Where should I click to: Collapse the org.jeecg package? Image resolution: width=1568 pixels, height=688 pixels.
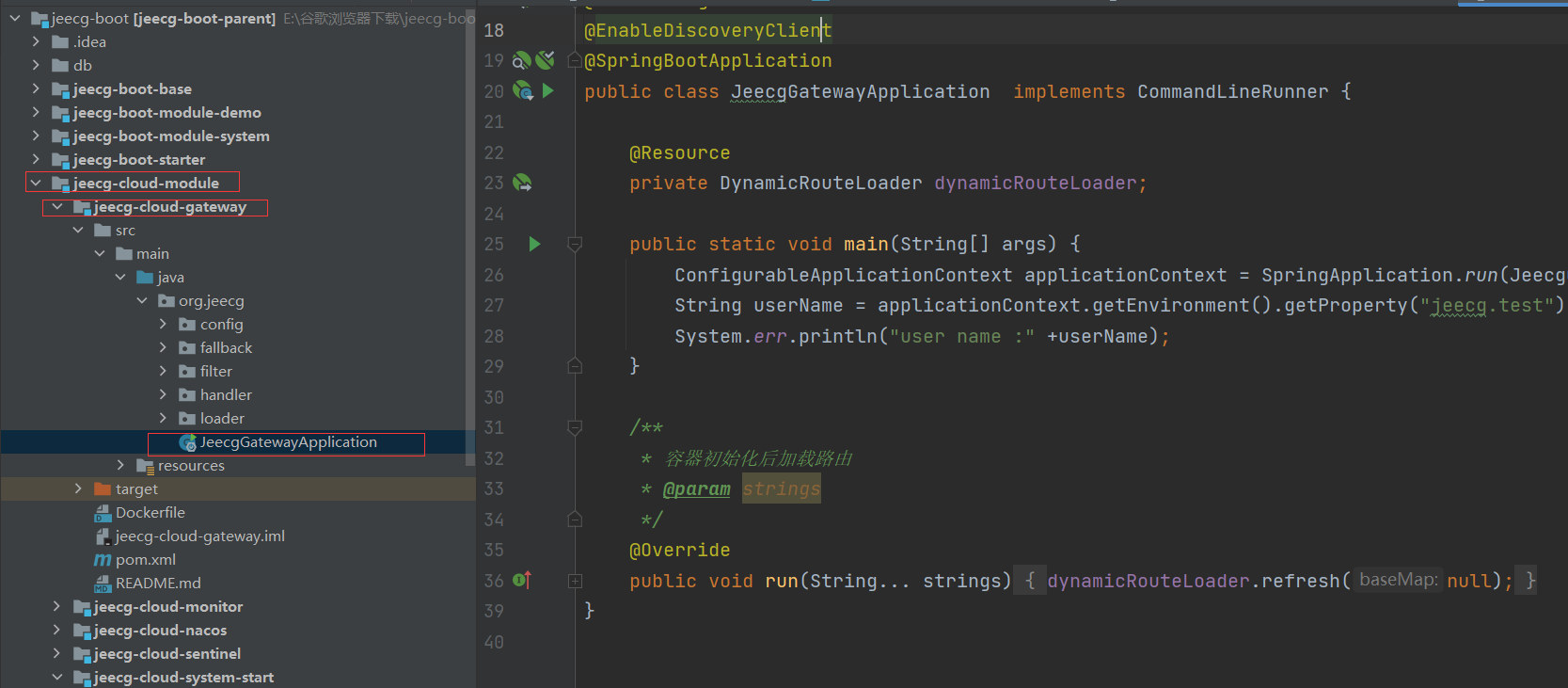point(142,301)
